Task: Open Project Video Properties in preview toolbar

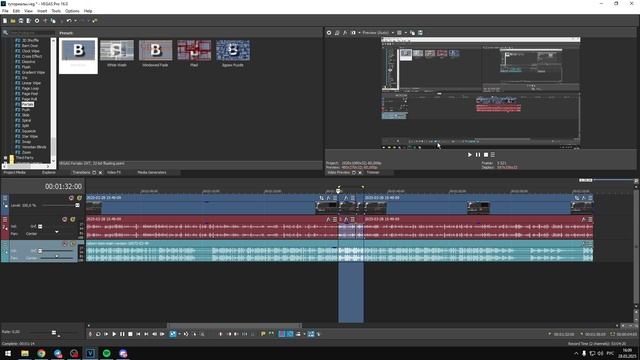Action: 329,33
